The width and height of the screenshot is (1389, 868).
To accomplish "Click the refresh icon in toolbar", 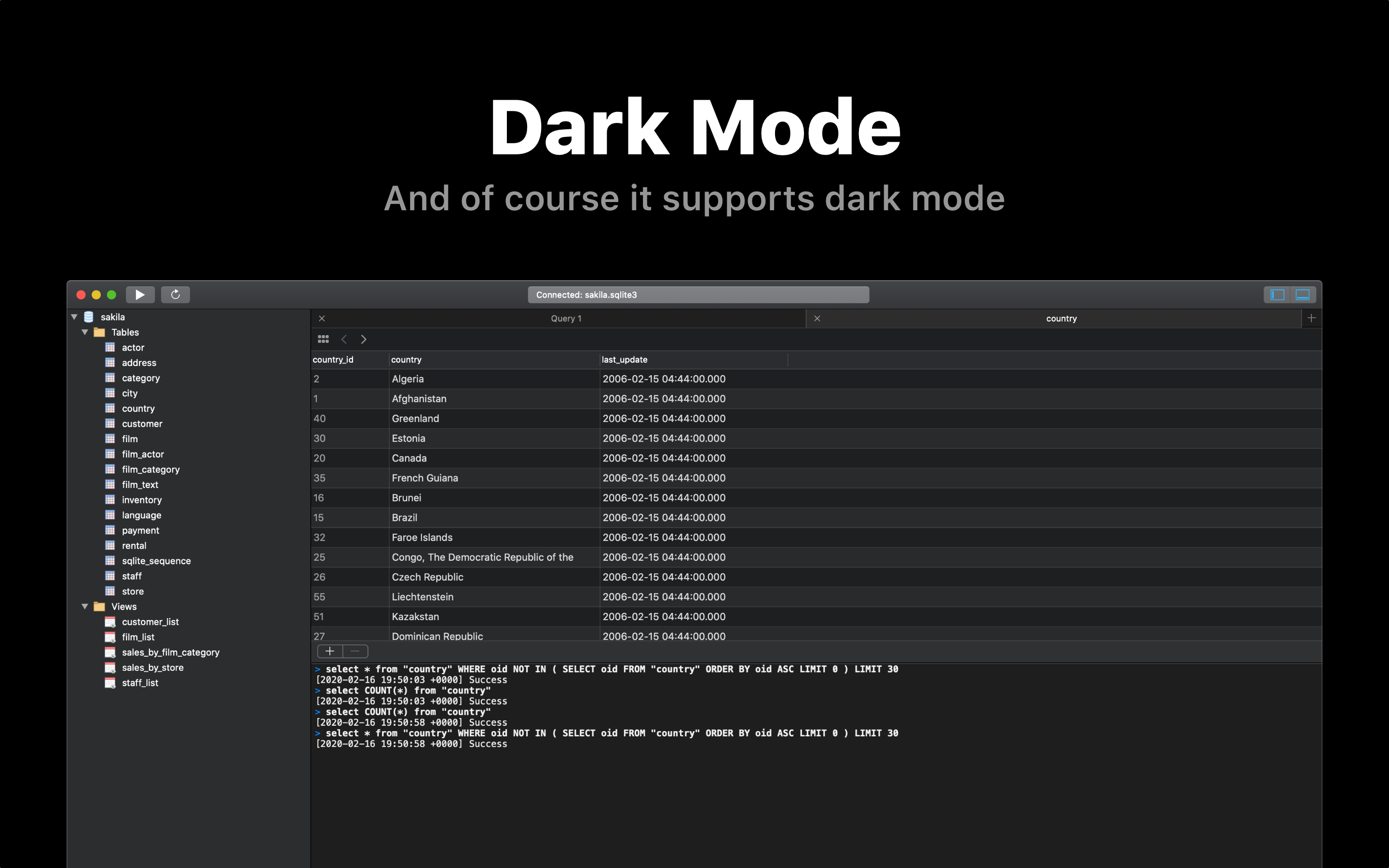I will pos(176,295).
